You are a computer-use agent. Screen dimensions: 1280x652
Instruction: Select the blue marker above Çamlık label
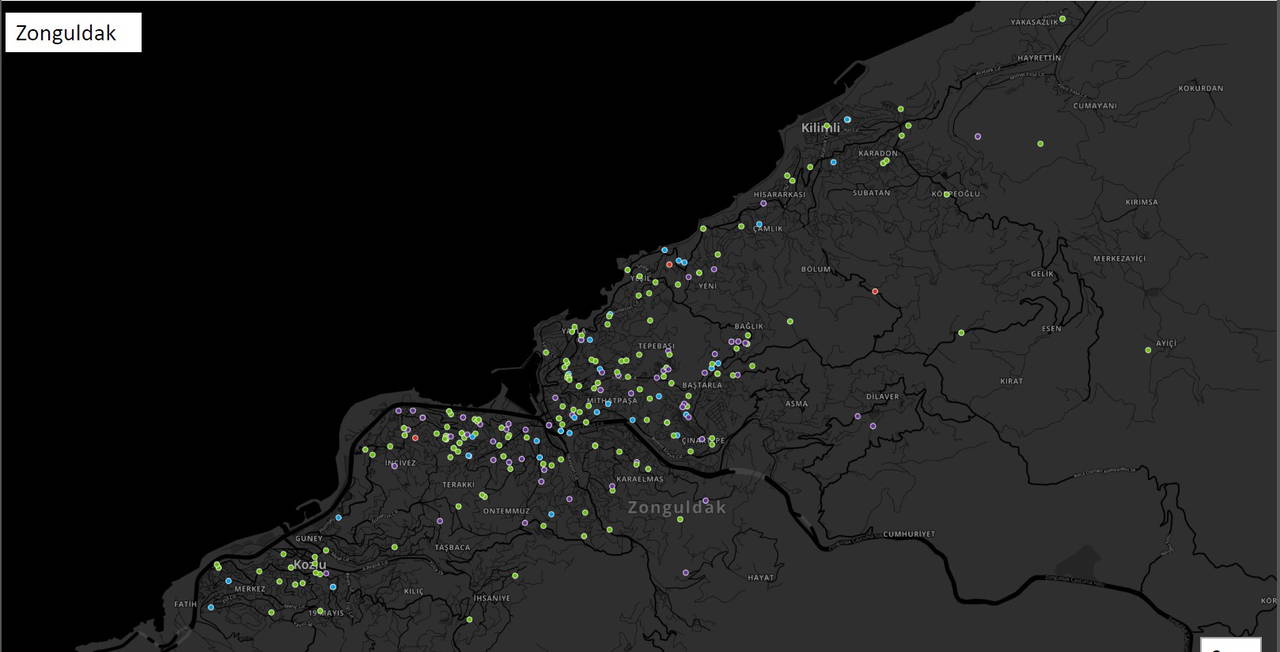[759, 224]
